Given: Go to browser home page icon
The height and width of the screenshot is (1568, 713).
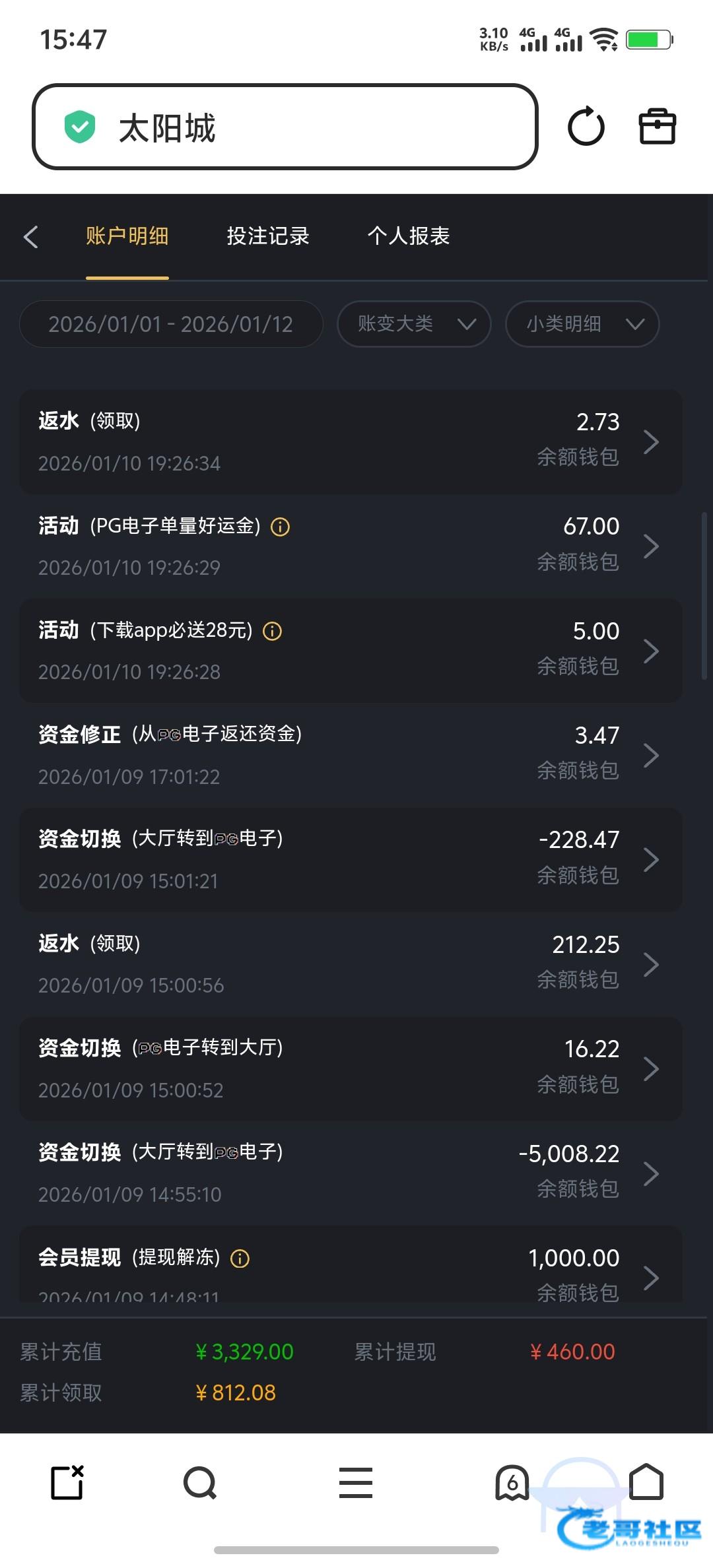Looking at the screenshot, I should tap(646, 1482).
